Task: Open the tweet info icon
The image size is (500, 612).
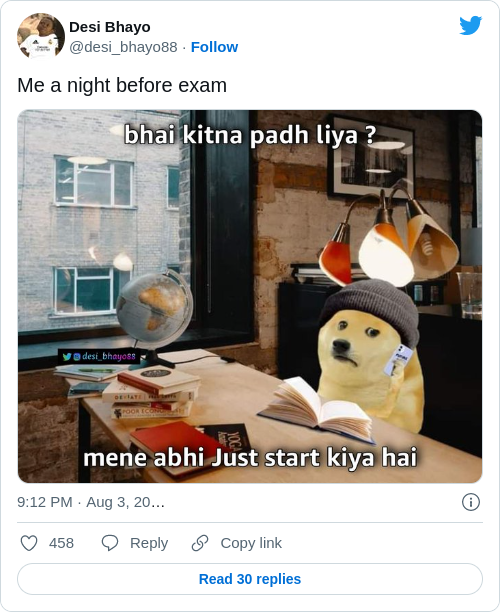Action: [x=471, y=502]
